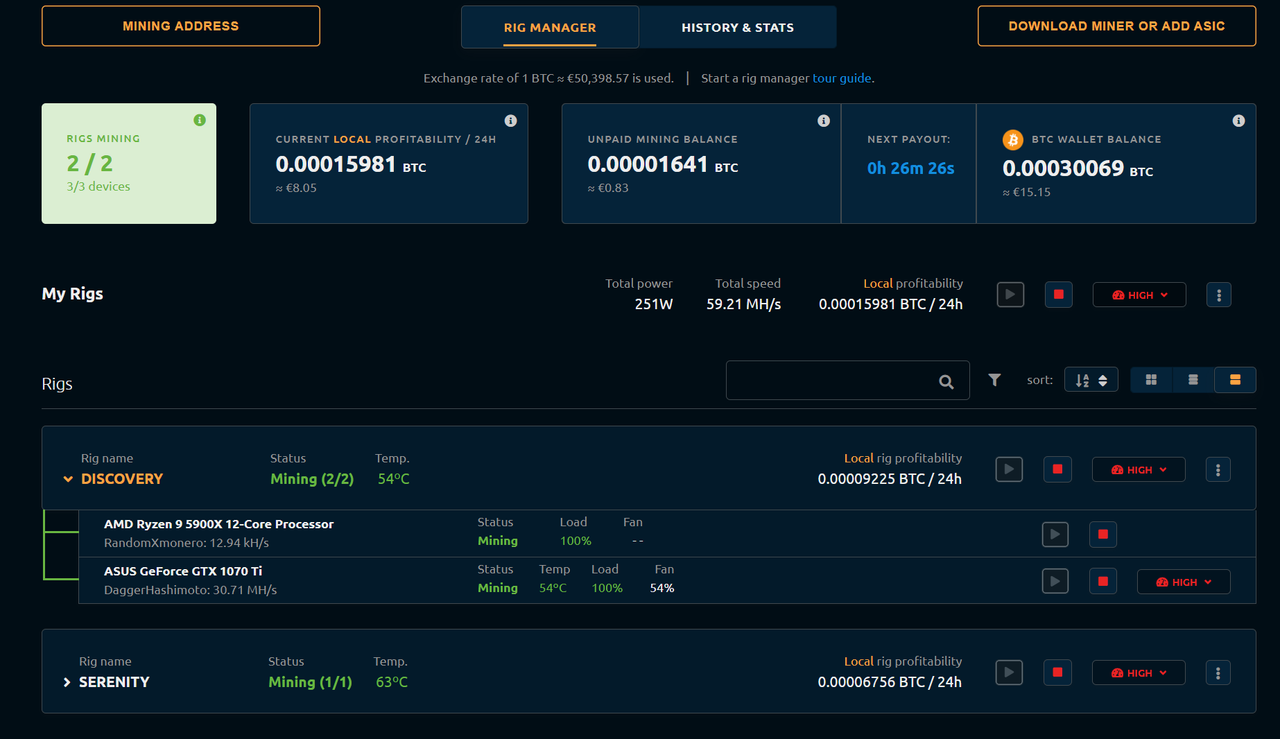Click the SERENITY rig name

click(114, 682)
